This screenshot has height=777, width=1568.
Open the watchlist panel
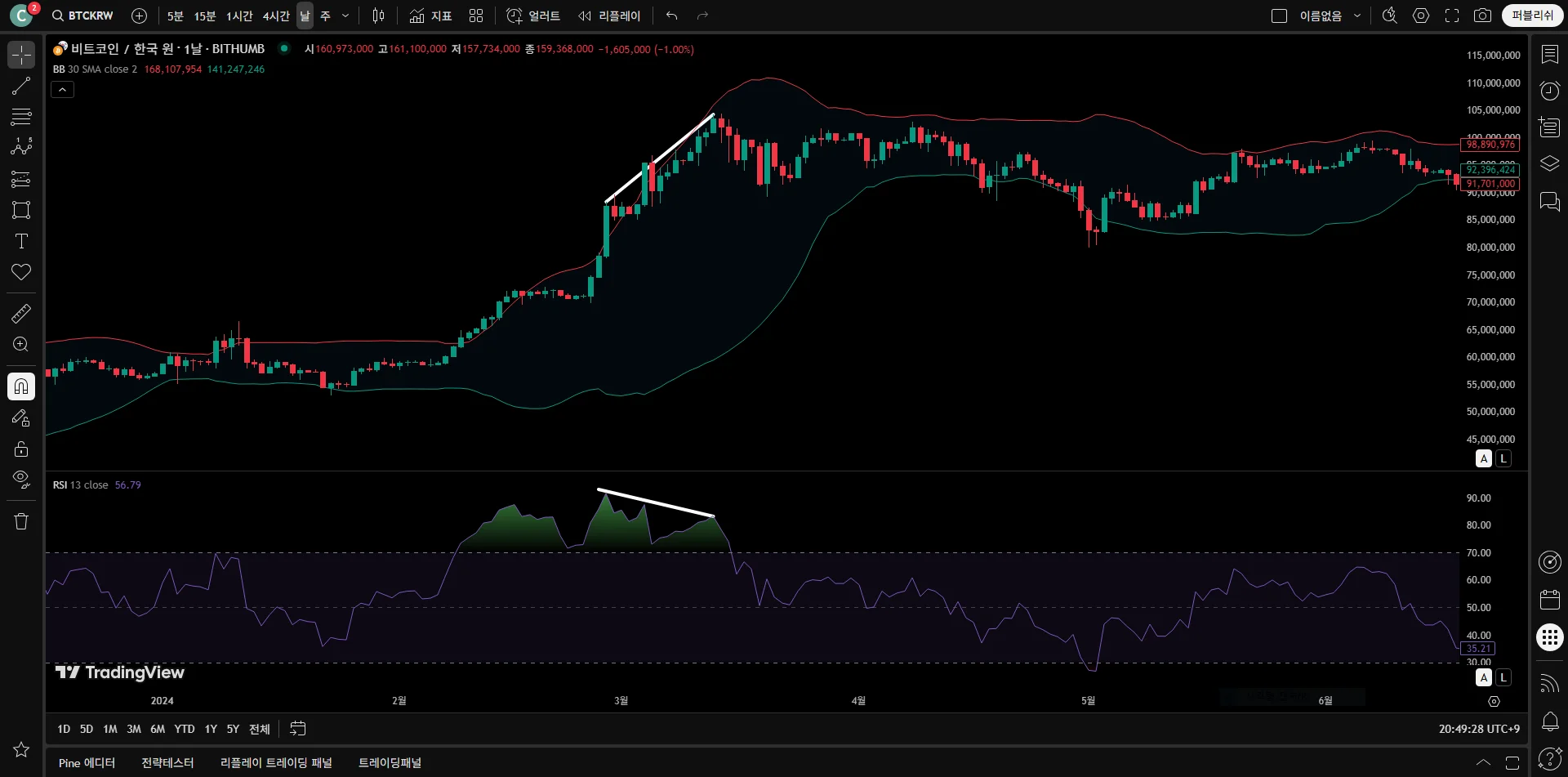point(1549,55)
